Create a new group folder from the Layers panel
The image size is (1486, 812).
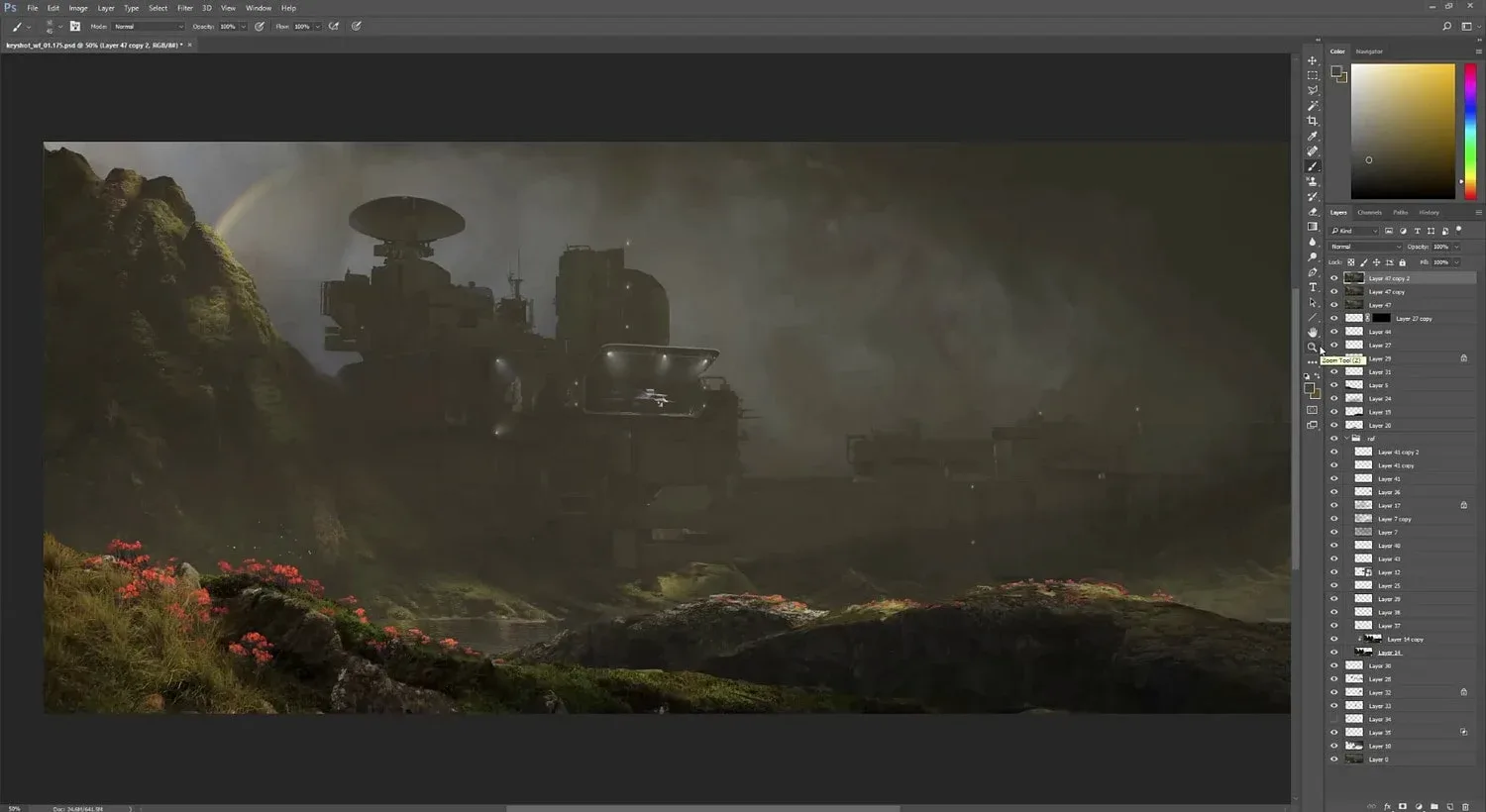[x=1434, y=807]
